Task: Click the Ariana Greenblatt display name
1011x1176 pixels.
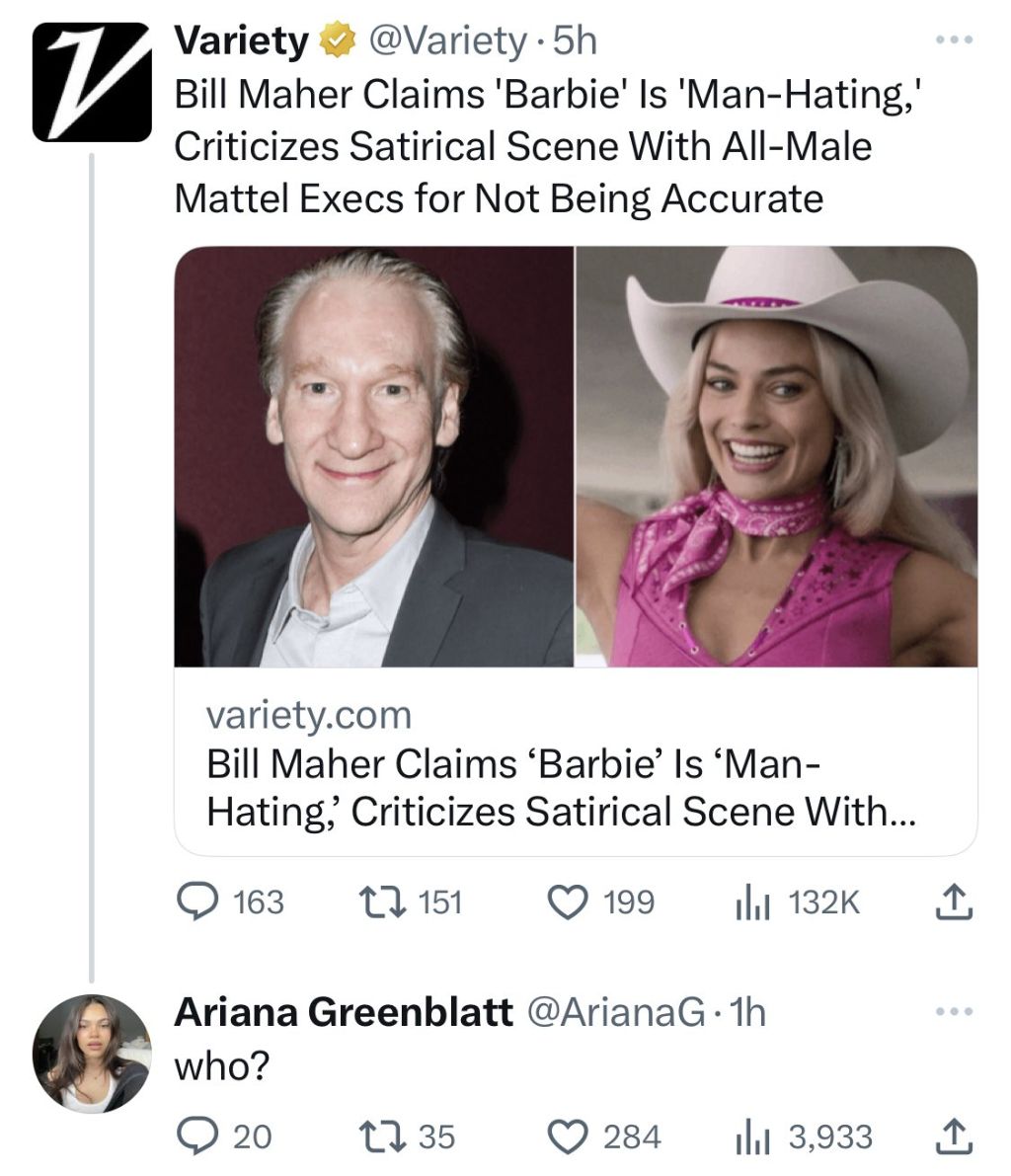Action: (343, 1012)
